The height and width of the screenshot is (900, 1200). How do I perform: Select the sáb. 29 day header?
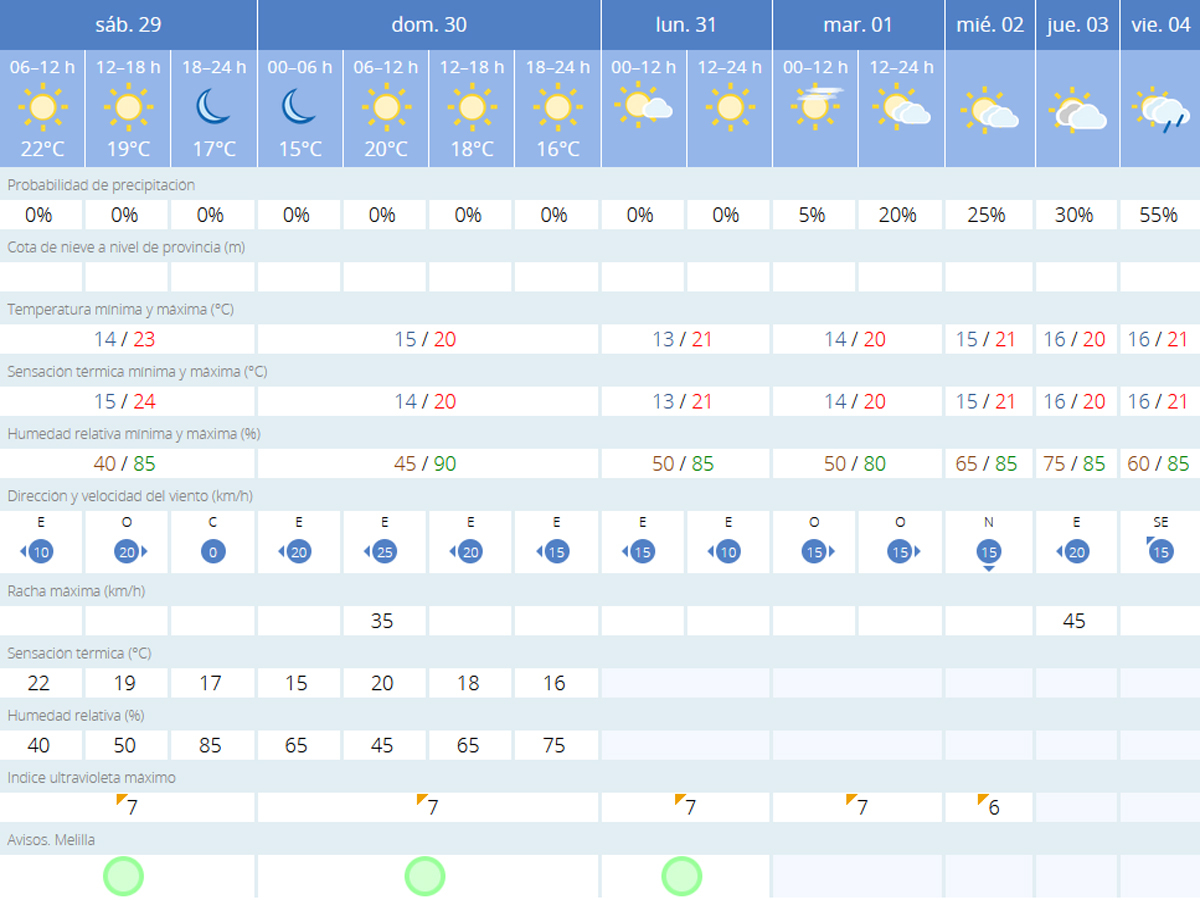pos(128,24)
